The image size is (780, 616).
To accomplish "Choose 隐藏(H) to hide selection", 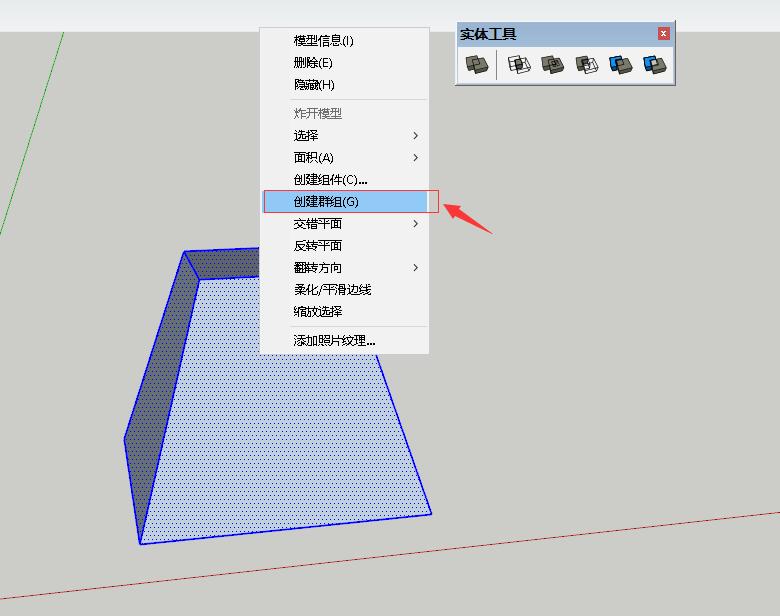I will pos(314,85).
